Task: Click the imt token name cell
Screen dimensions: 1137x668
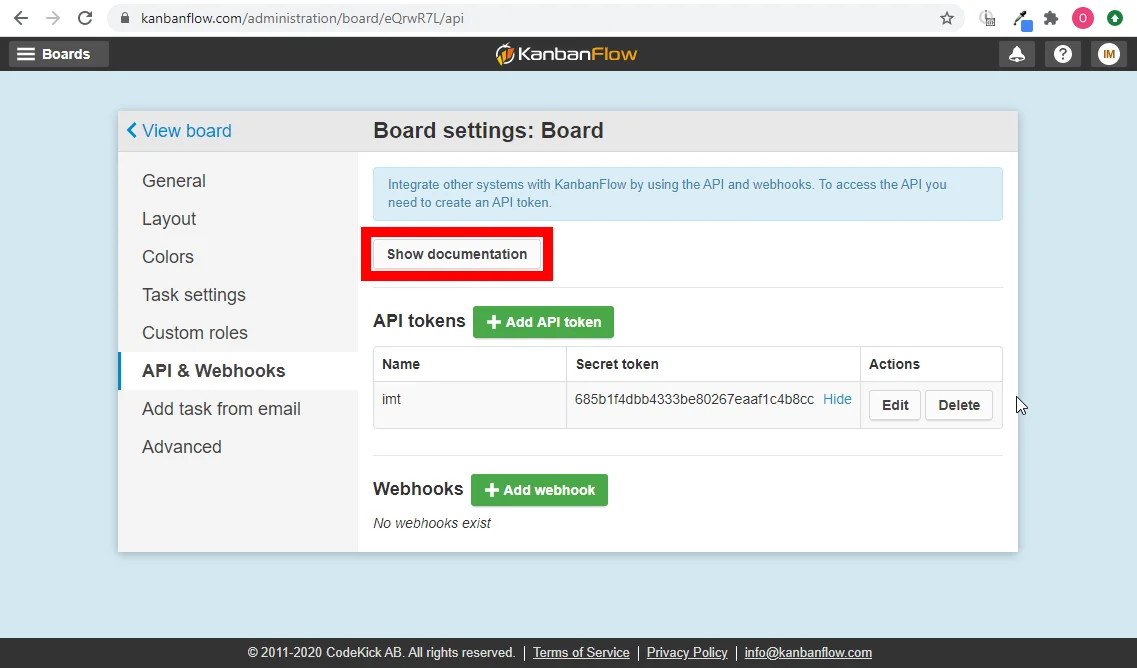Action: [470, 405]
